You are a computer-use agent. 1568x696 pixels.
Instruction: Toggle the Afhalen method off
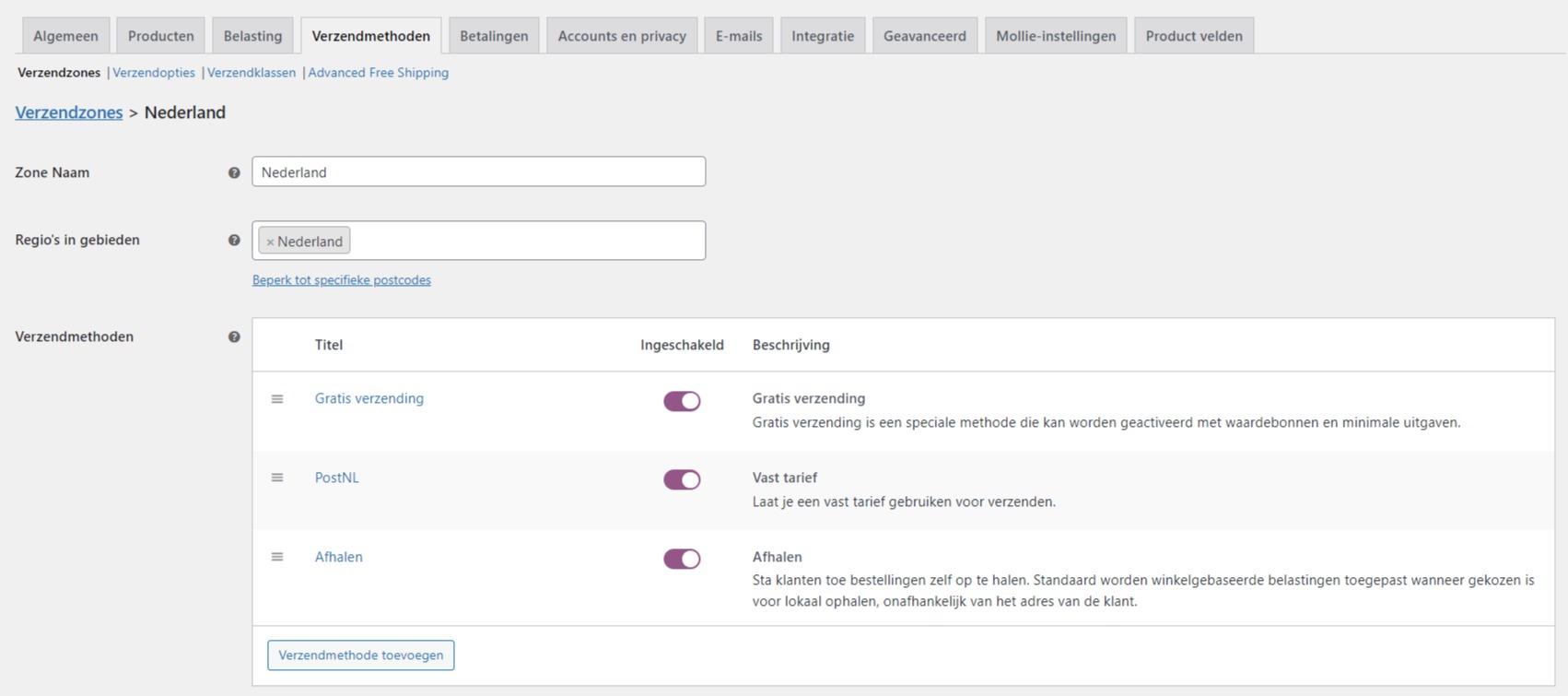682,559
